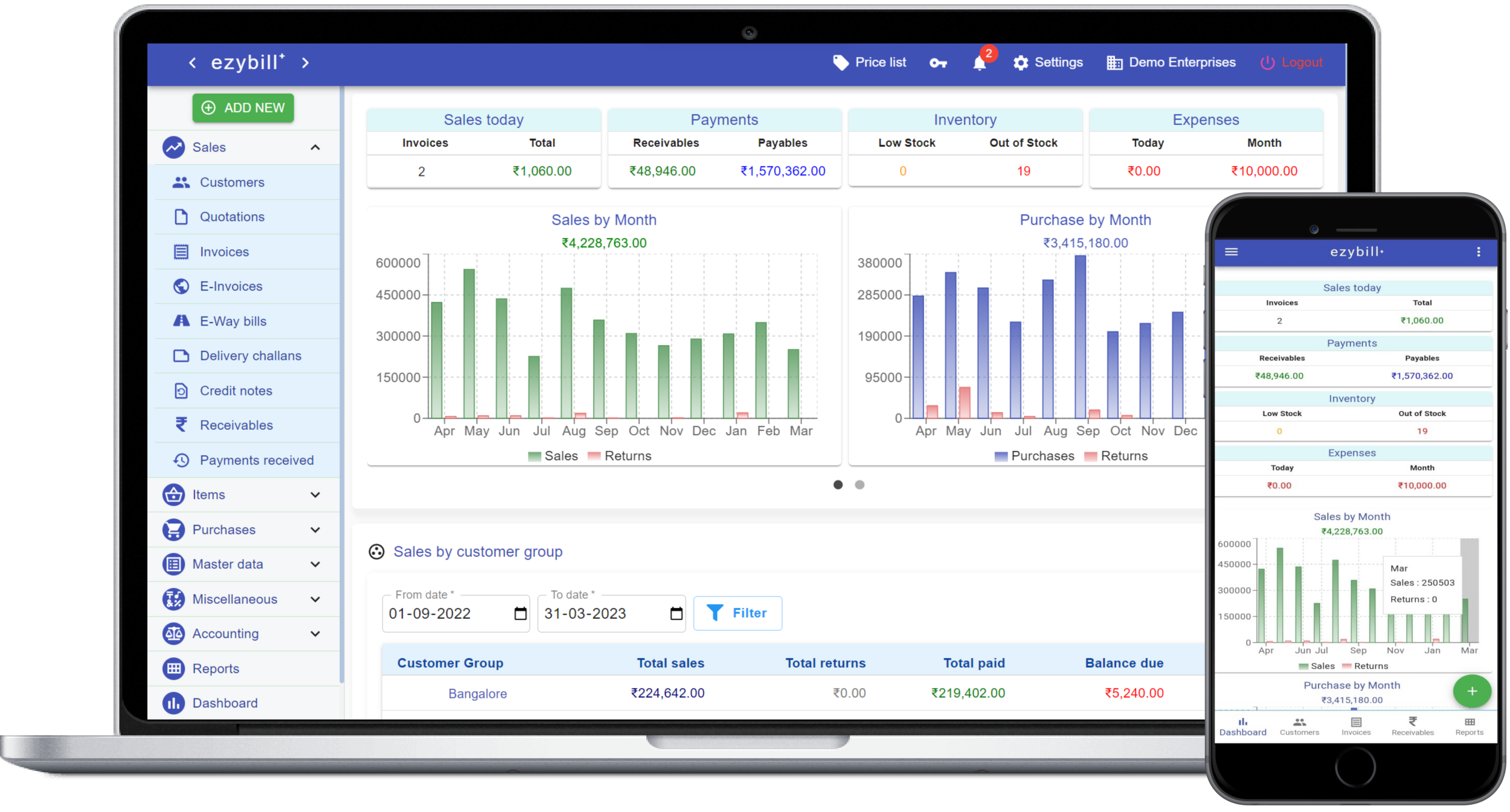
Task: View Credit notes
Action: pos(236,391)
